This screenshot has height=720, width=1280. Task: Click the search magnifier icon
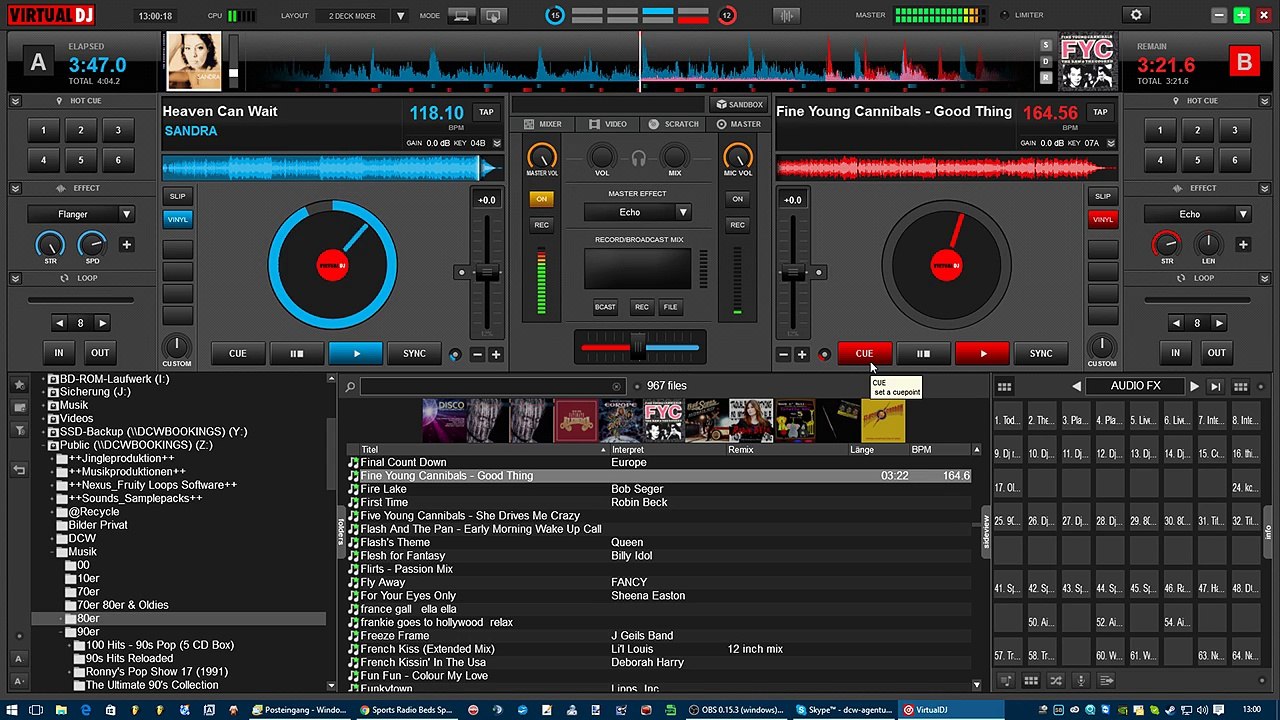tap(350, 386)
